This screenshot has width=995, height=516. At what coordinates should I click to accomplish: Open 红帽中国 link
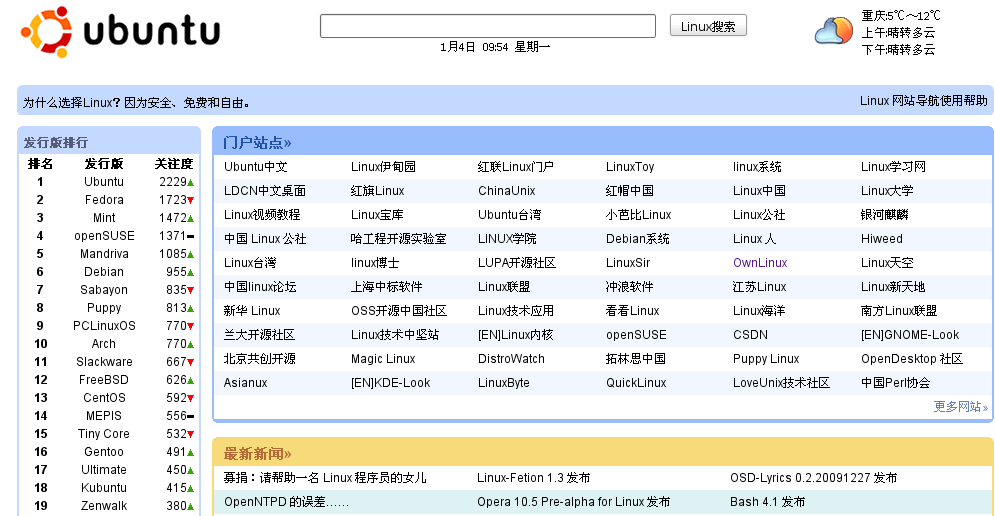click(x=629, y=191)
